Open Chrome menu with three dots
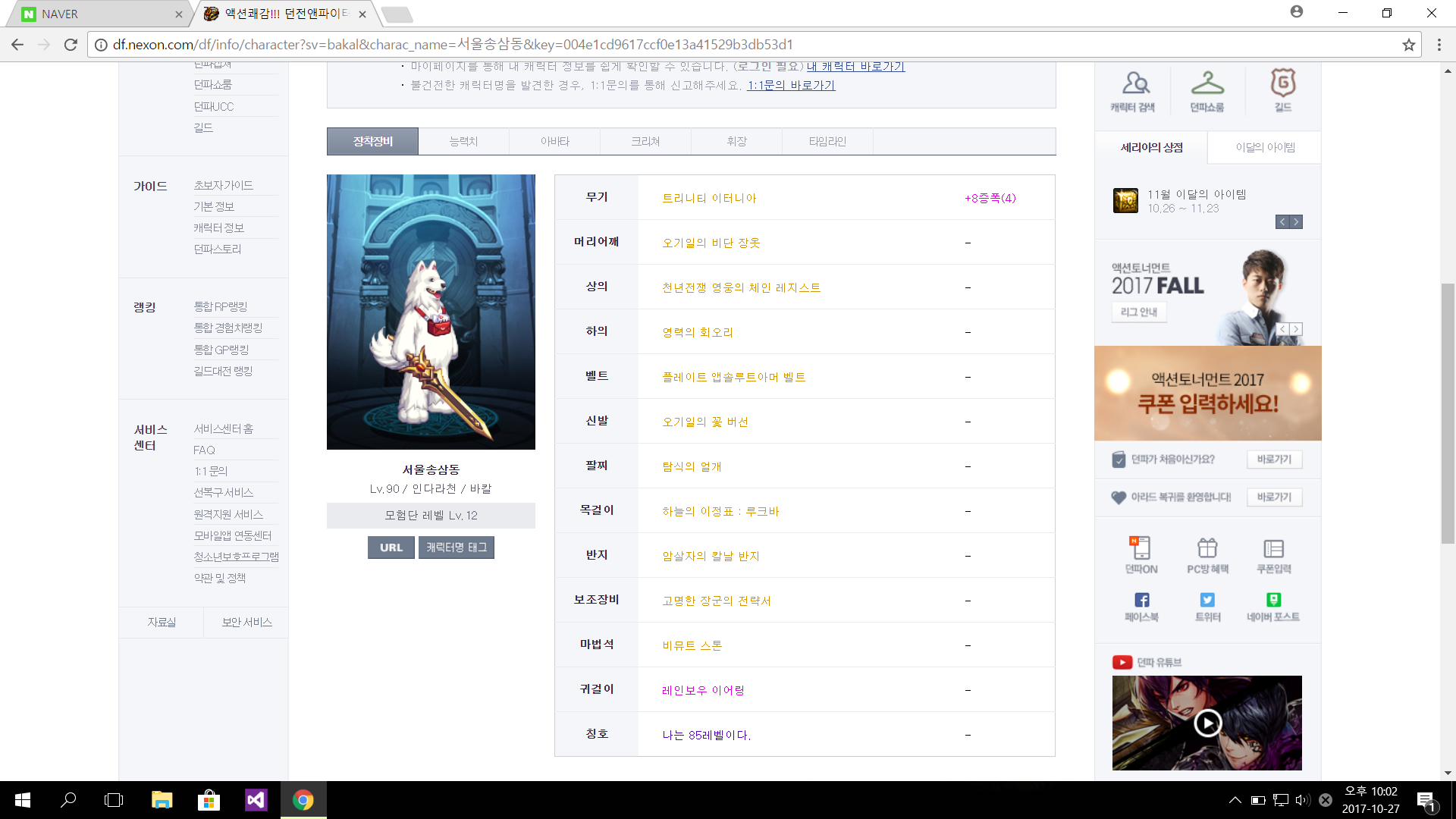 pyautogui.click(x=1439, y=45)
